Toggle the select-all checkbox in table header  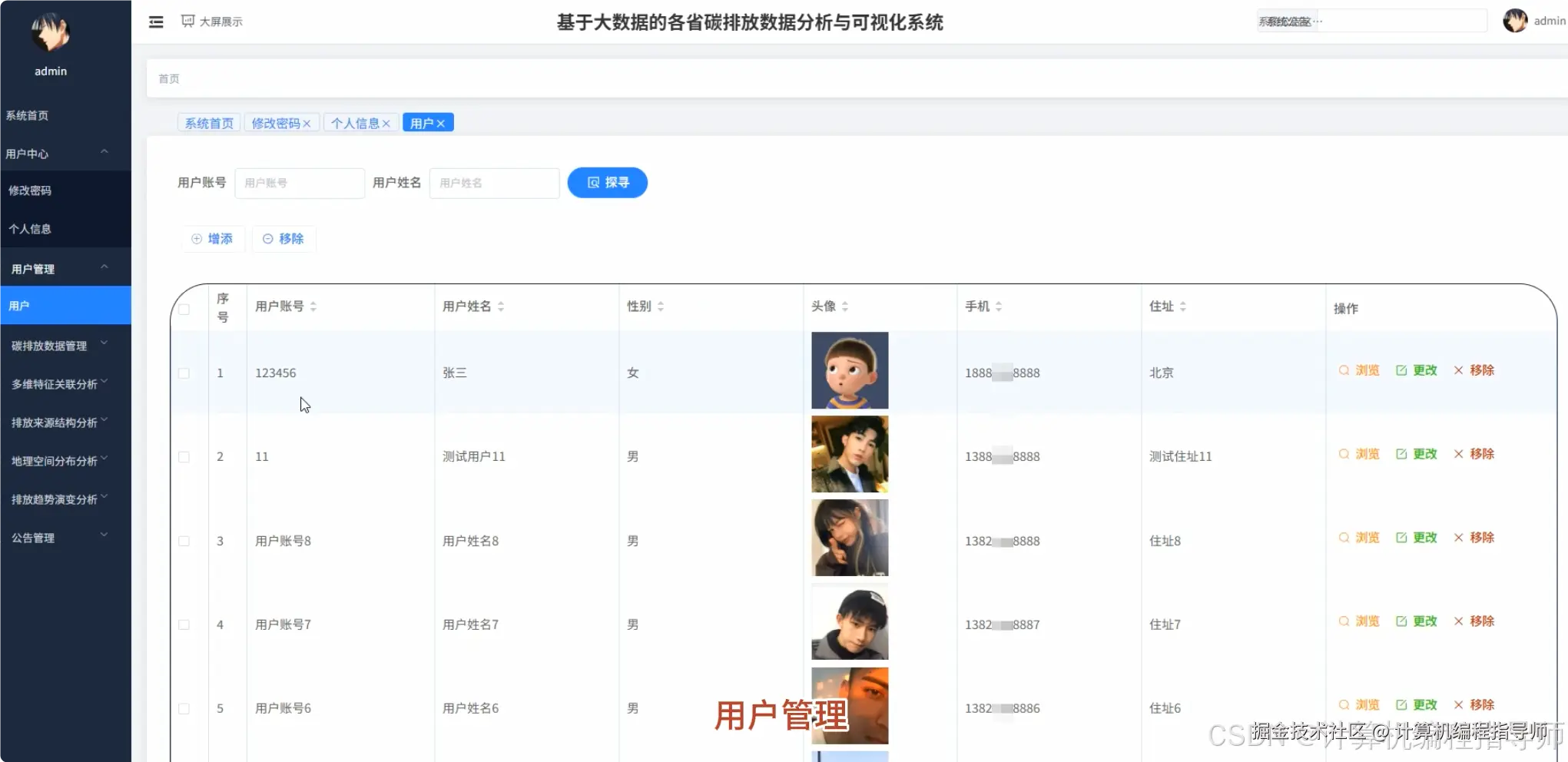click(184, 308)
